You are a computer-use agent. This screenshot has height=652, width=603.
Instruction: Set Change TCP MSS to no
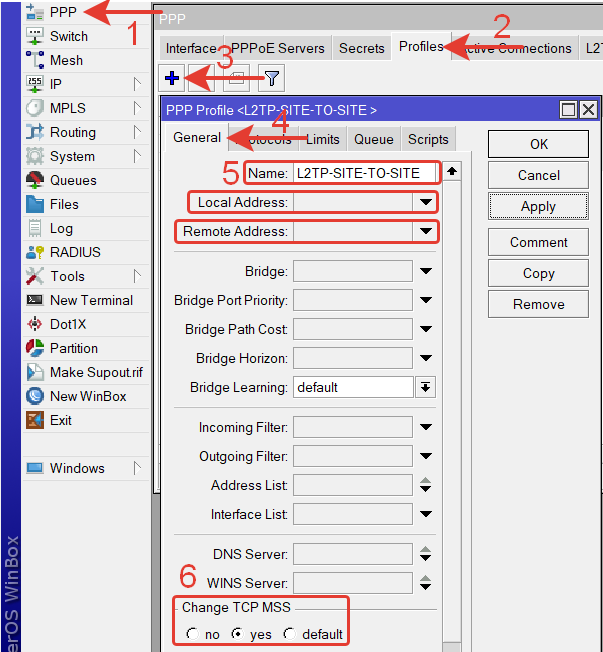193,634
